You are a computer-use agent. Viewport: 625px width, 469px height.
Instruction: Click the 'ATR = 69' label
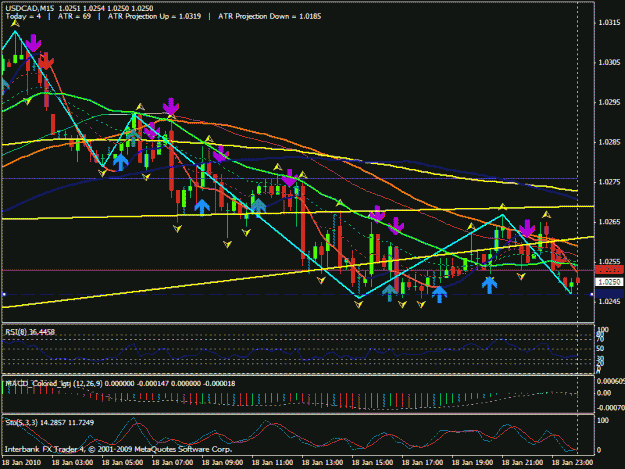click(74, 16)
